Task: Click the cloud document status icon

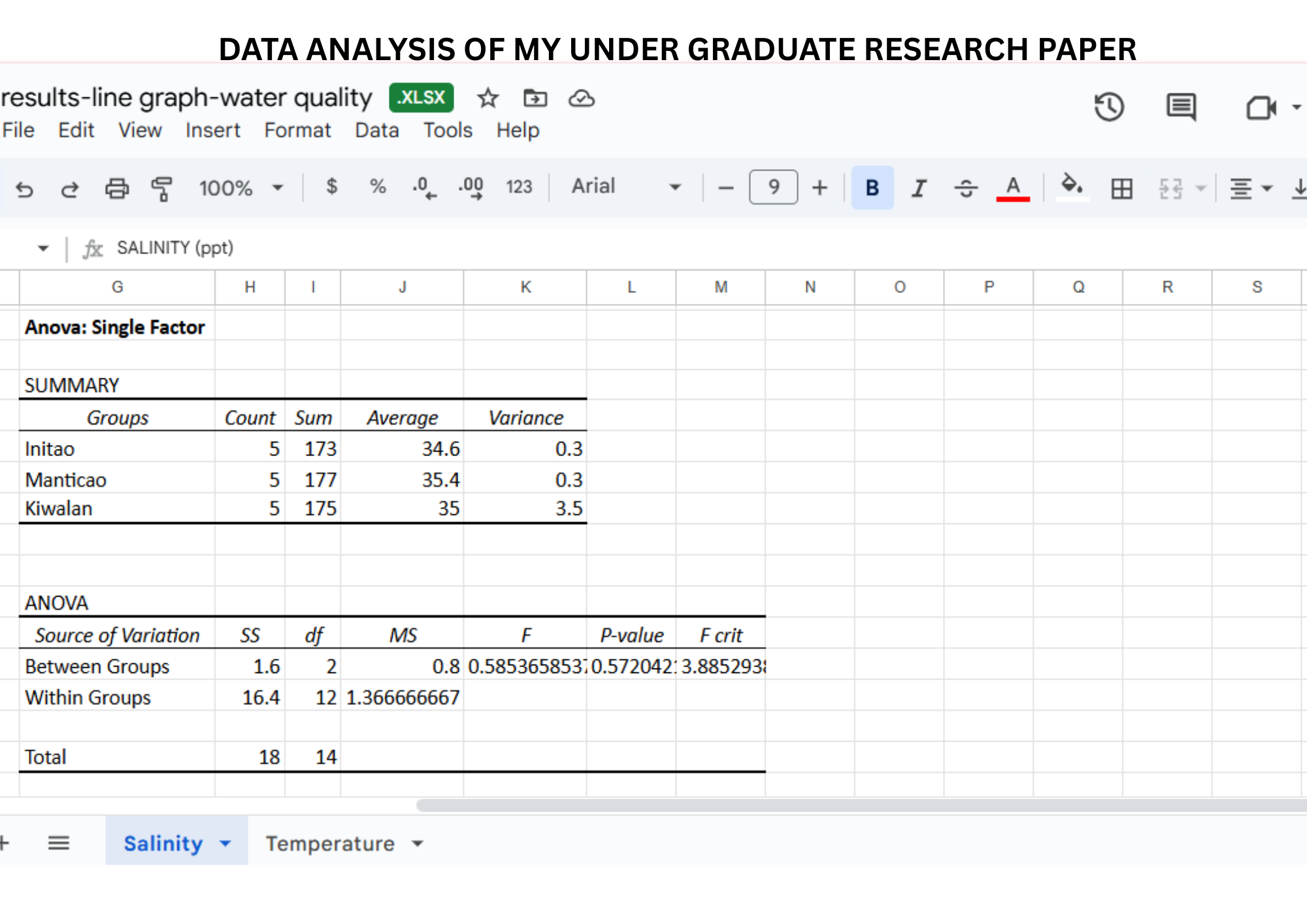Action: (x=581, y=99)
